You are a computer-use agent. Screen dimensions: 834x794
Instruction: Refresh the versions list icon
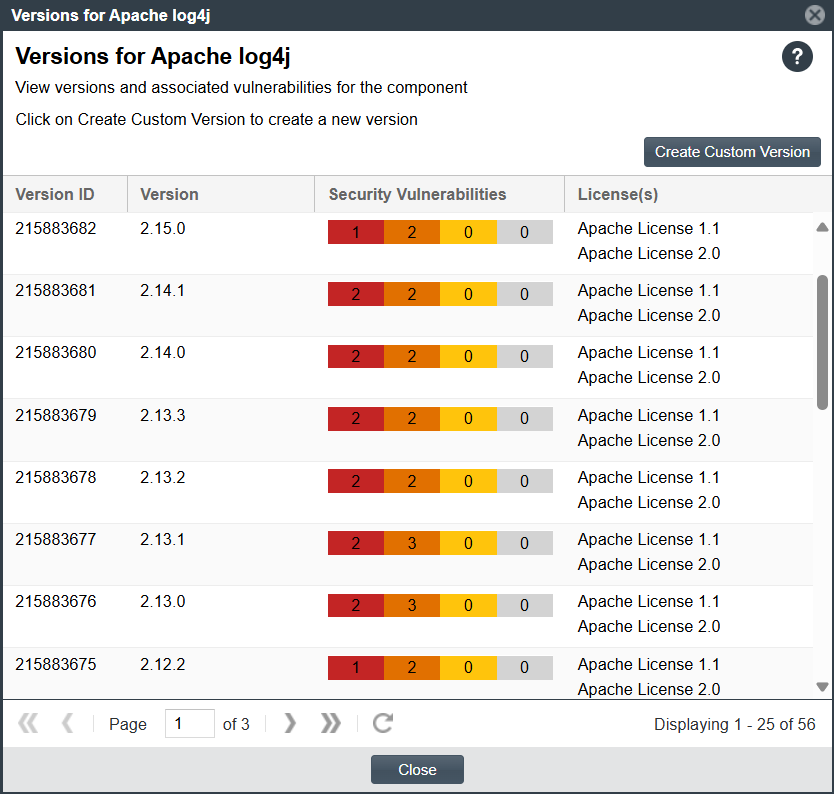[382, 723]
